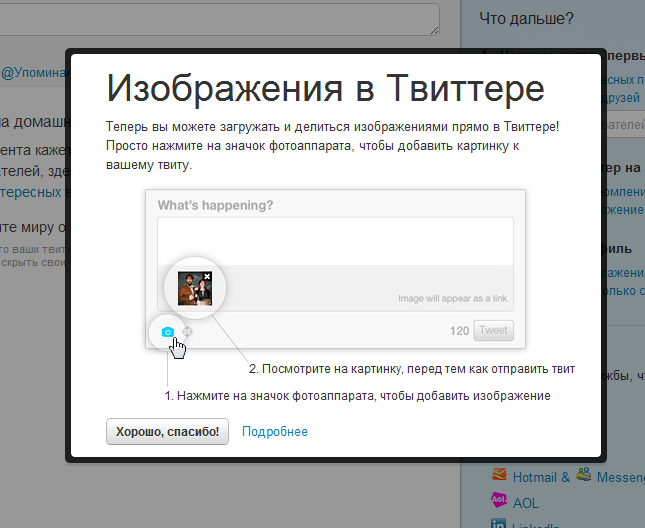
Task: Remove the photo with its X icon
Action: coord(207,277)
